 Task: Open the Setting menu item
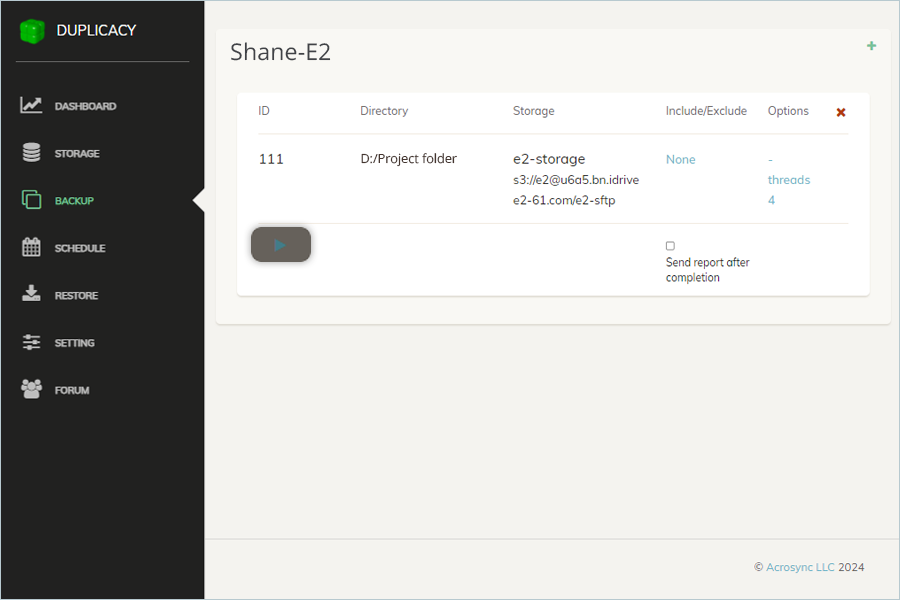[x=75, y=343]
